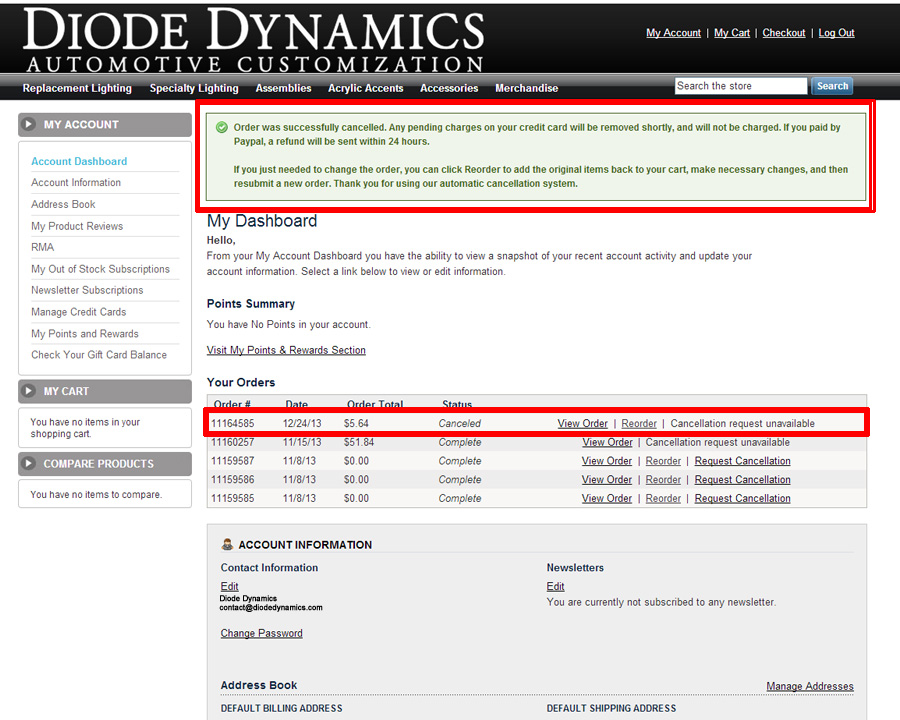Screen dimensions: 900x720
Task: Open Accessories menu
Action: tap(449, 88)
